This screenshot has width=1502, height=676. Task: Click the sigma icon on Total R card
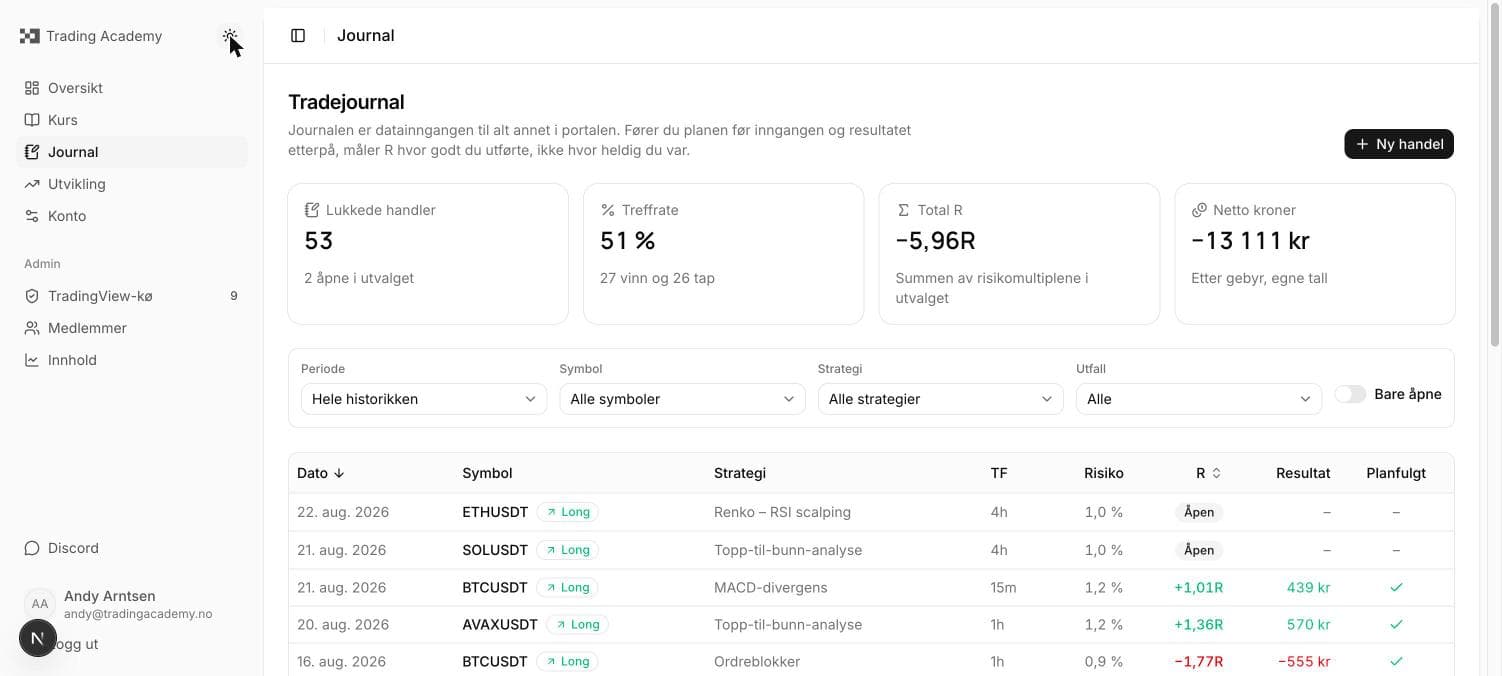[x=903, y=210]
